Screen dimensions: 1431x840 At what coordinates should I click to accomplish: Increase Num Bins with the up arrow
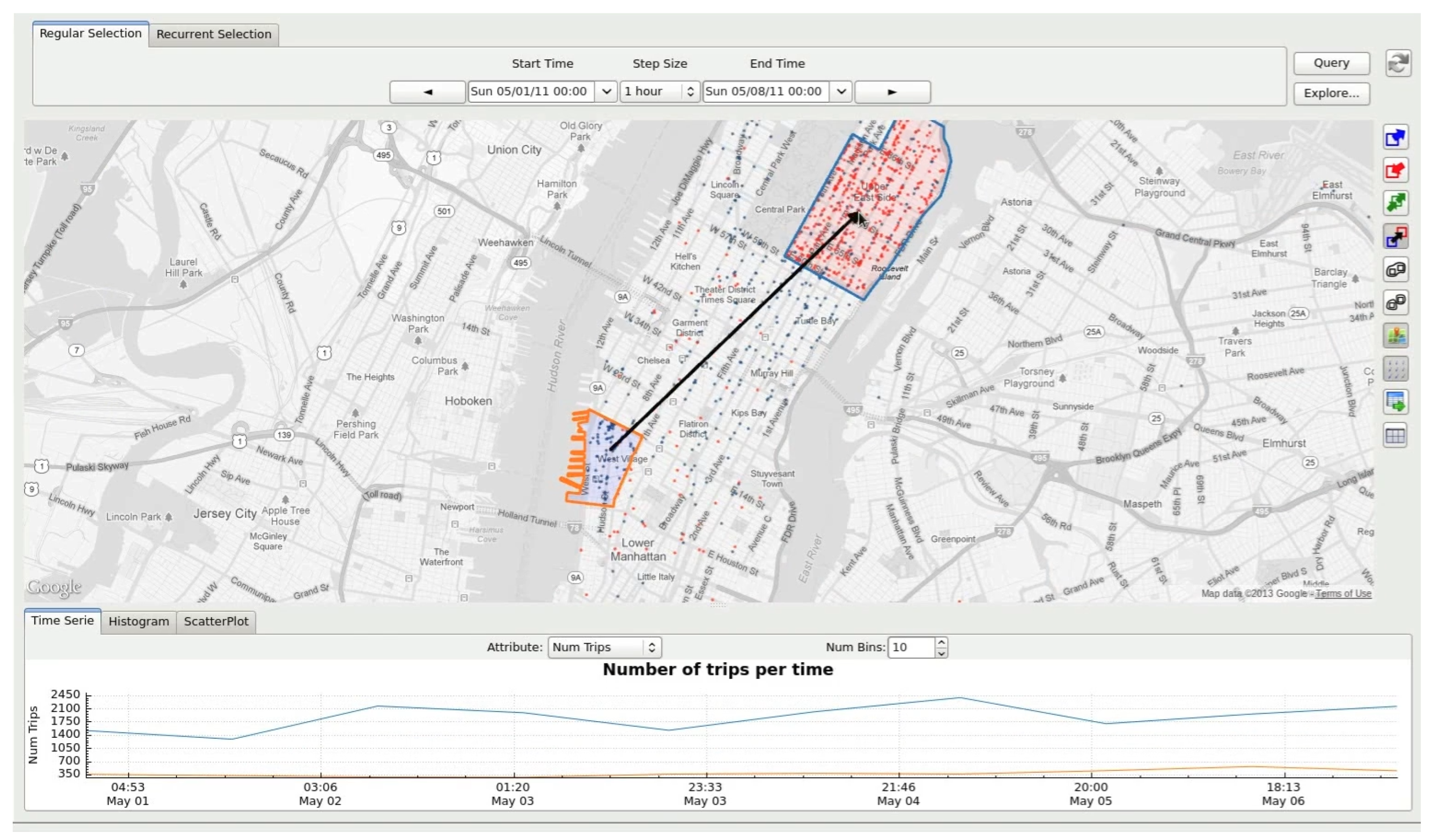coord(941,642)
